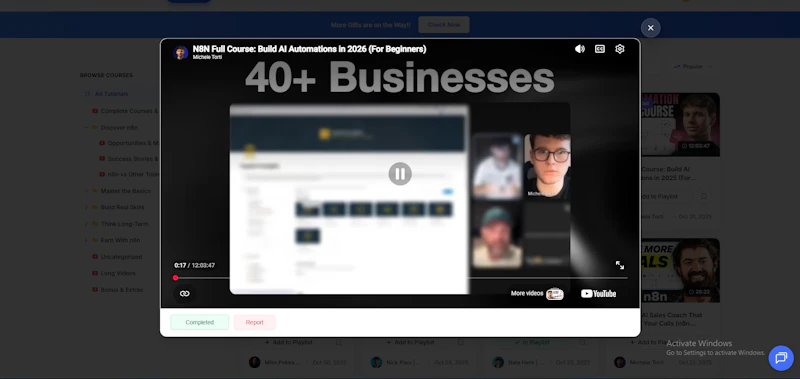The width and height of the screenshot is (800, 379).
Task: Expand the Earn With n8n folder
Action: pos(86,240)
